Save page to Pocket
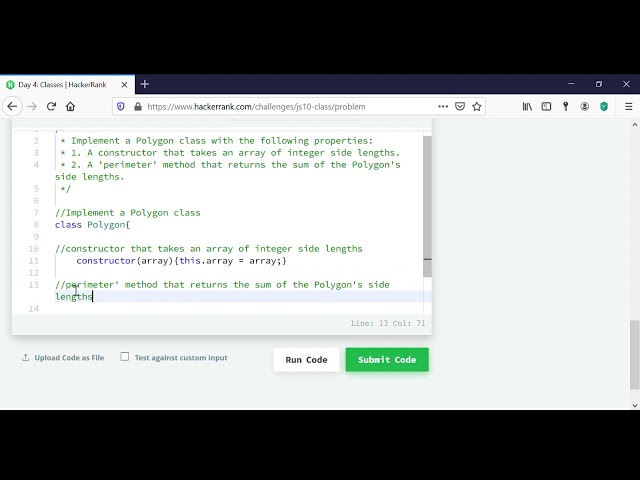 [460, 107]
